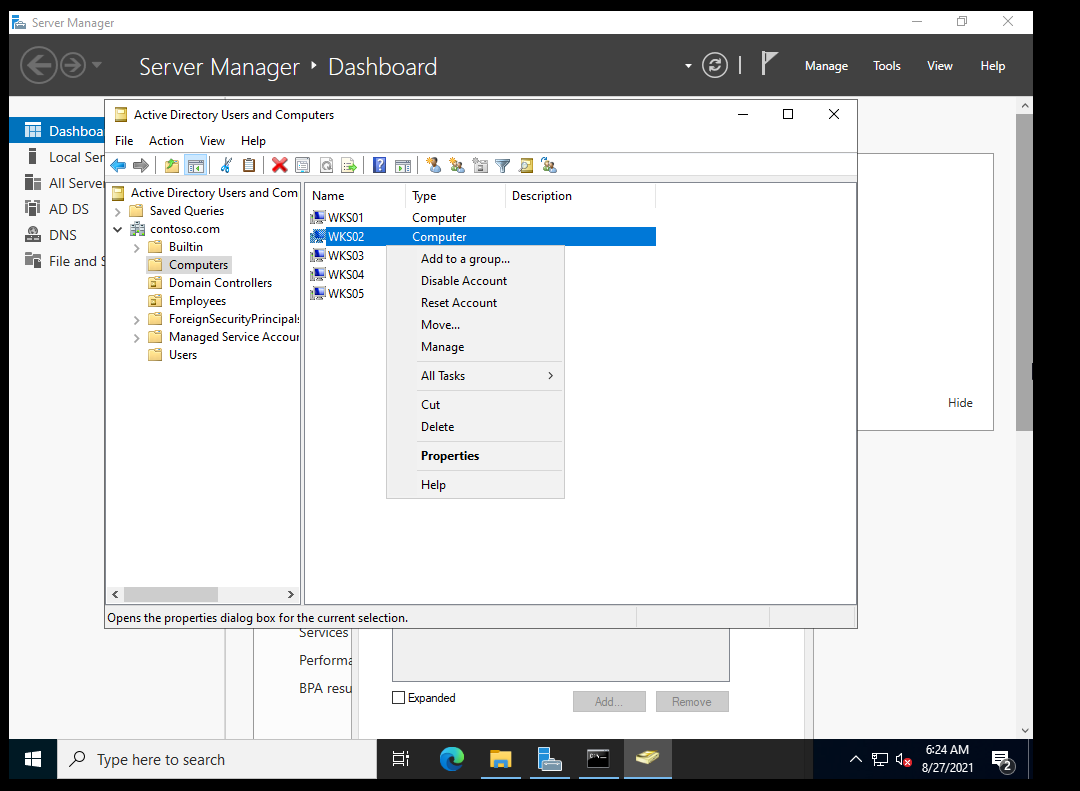Open Properties via toolbar icon
The height and width of the screenshot is (791, 1080).
tap(302, 165)
